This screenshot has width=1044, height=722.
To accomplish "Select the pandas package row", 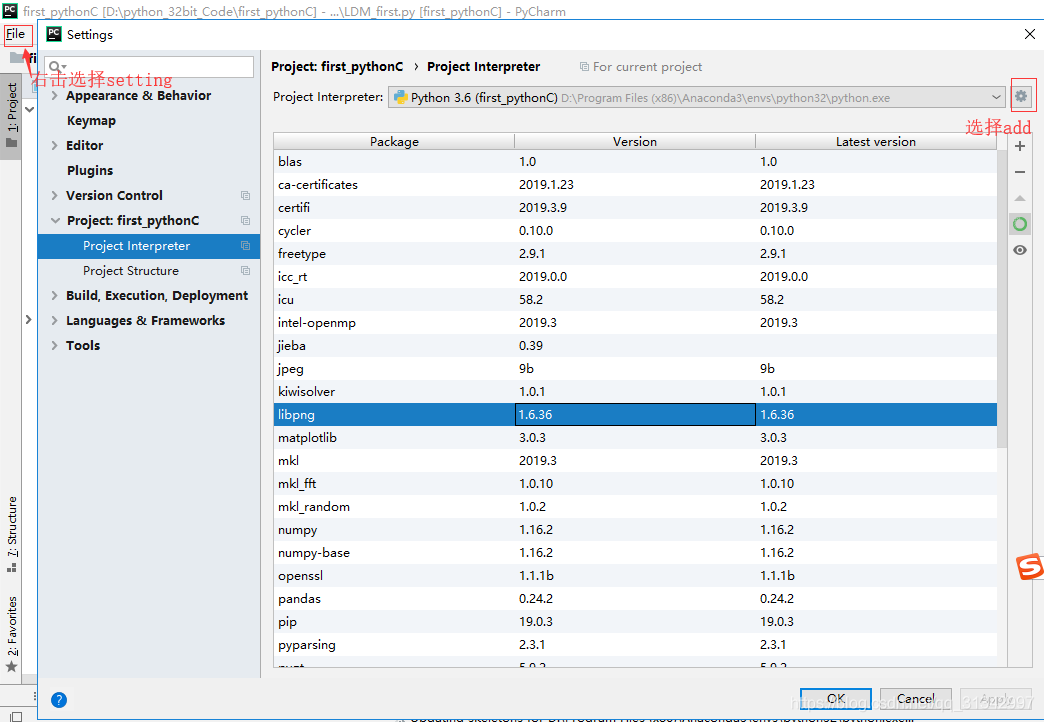I will pyautogui.click(x=635, y=598).
